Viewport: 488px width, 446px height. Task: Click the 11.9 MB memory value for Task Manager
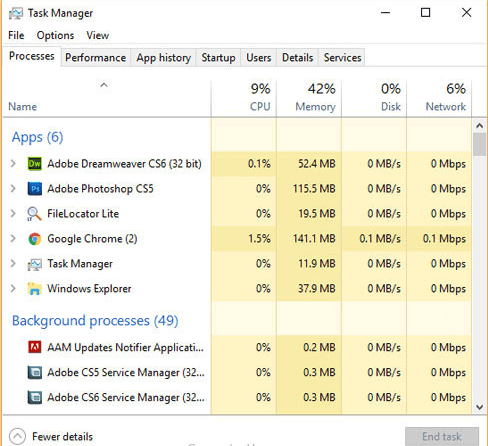tap(317, 264)
